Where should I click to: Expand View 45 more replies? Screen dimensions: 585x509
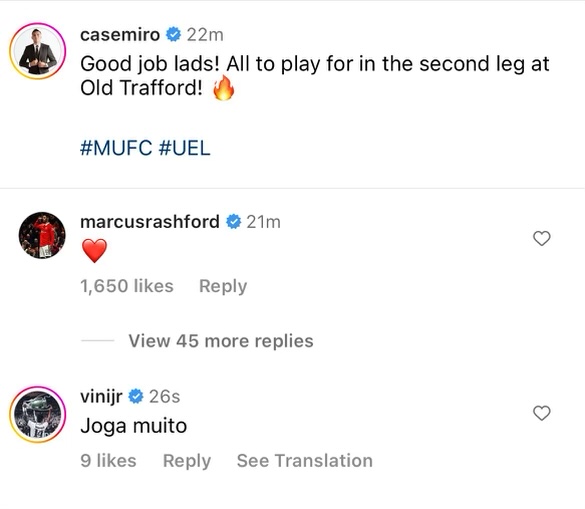pos(221,341)
